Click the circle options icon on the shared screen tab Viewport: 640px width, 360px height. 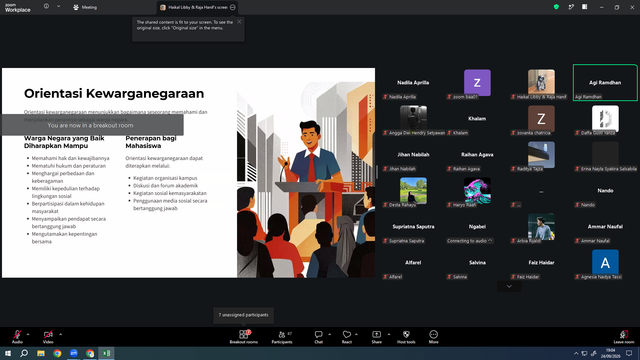click(x=233, y=7)
